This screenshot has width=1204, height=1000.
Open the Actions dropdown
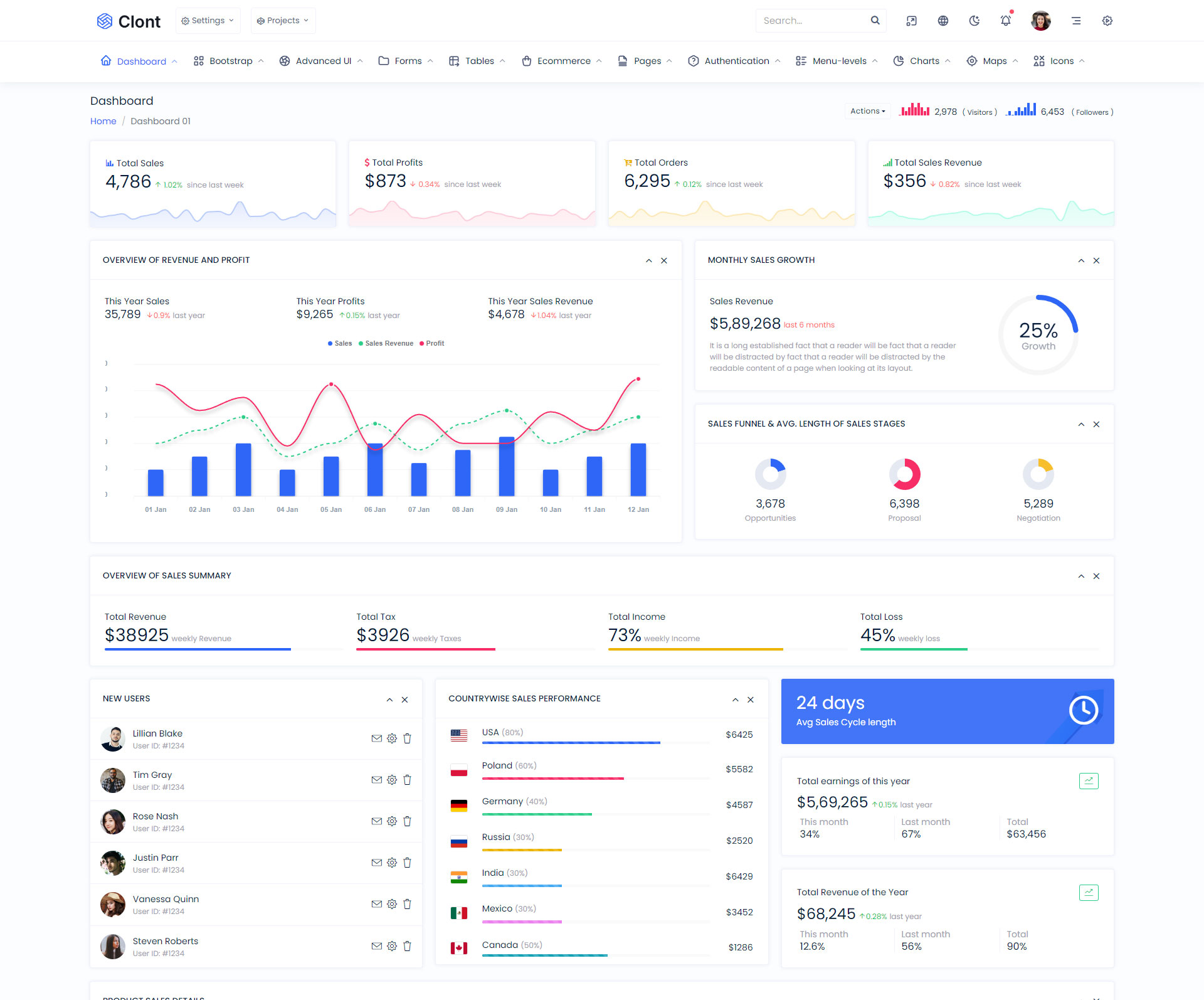pyautogui.click(x=867, y=111)
